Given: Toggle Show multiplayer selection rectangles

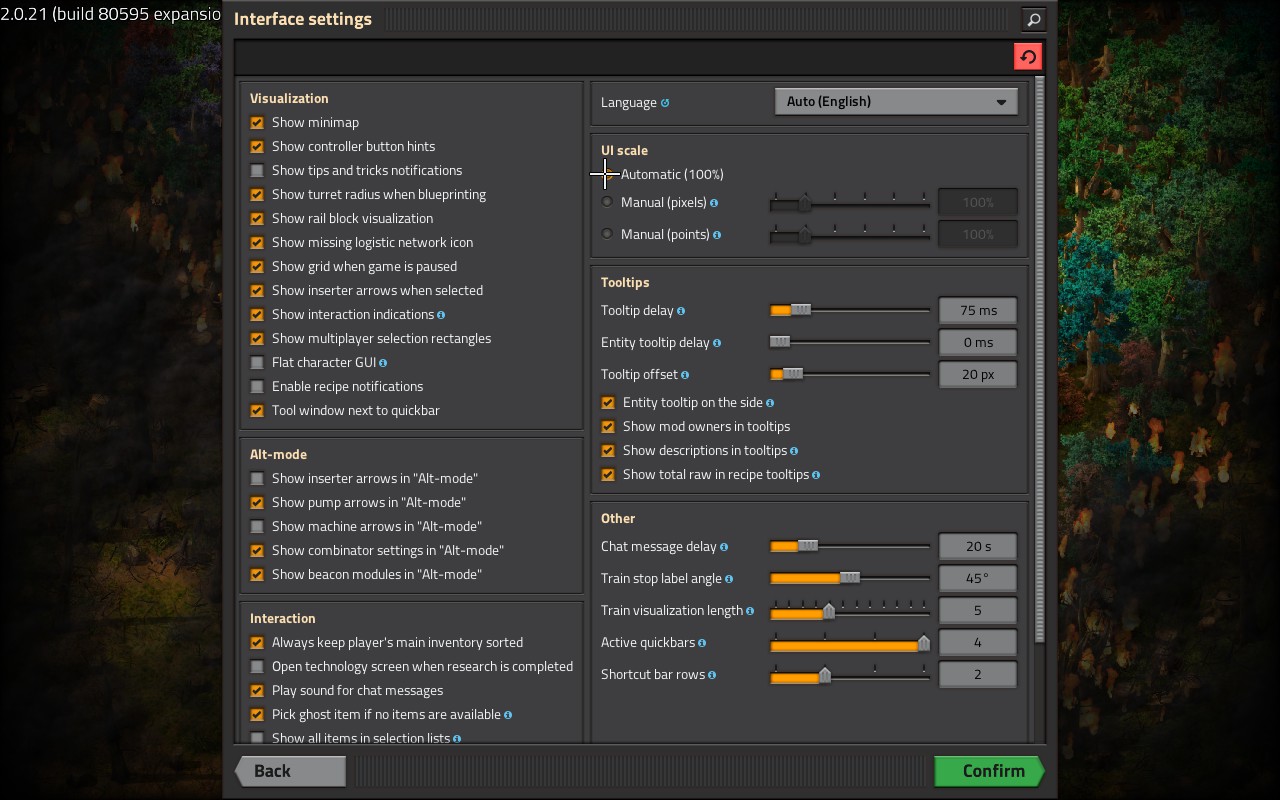Looking at the screenshot, I should click(257, 339).
